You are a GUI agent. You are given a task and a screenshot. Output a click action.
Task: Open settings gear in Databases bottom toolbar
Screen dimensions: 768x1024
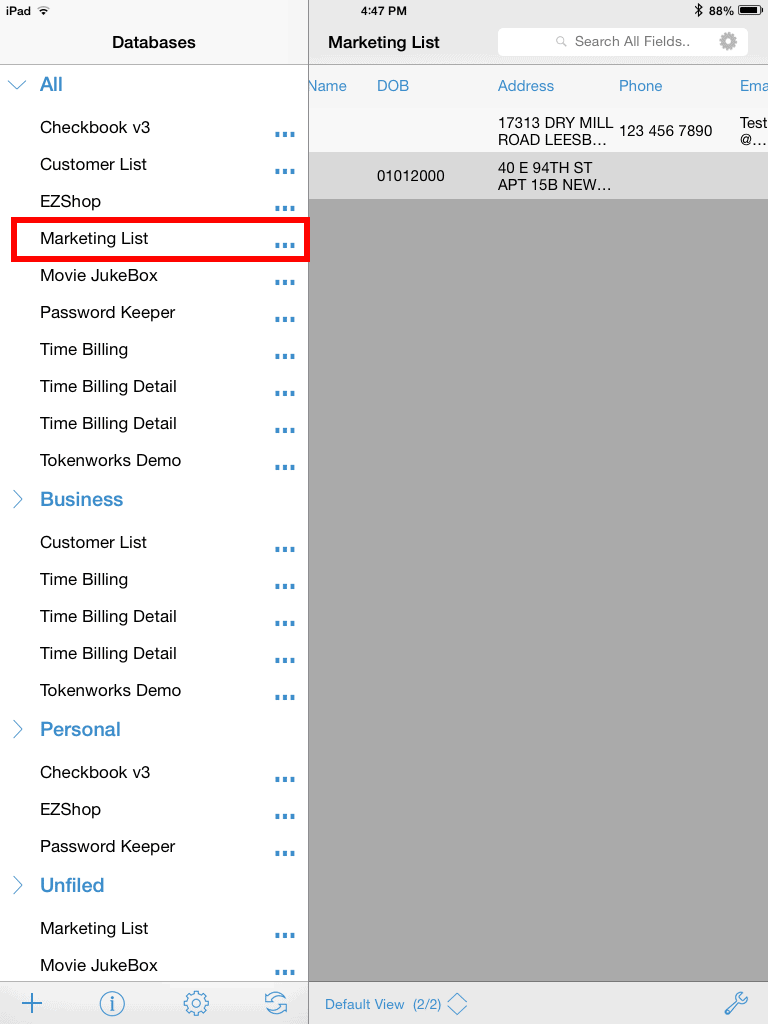[x=196, y=1002]
